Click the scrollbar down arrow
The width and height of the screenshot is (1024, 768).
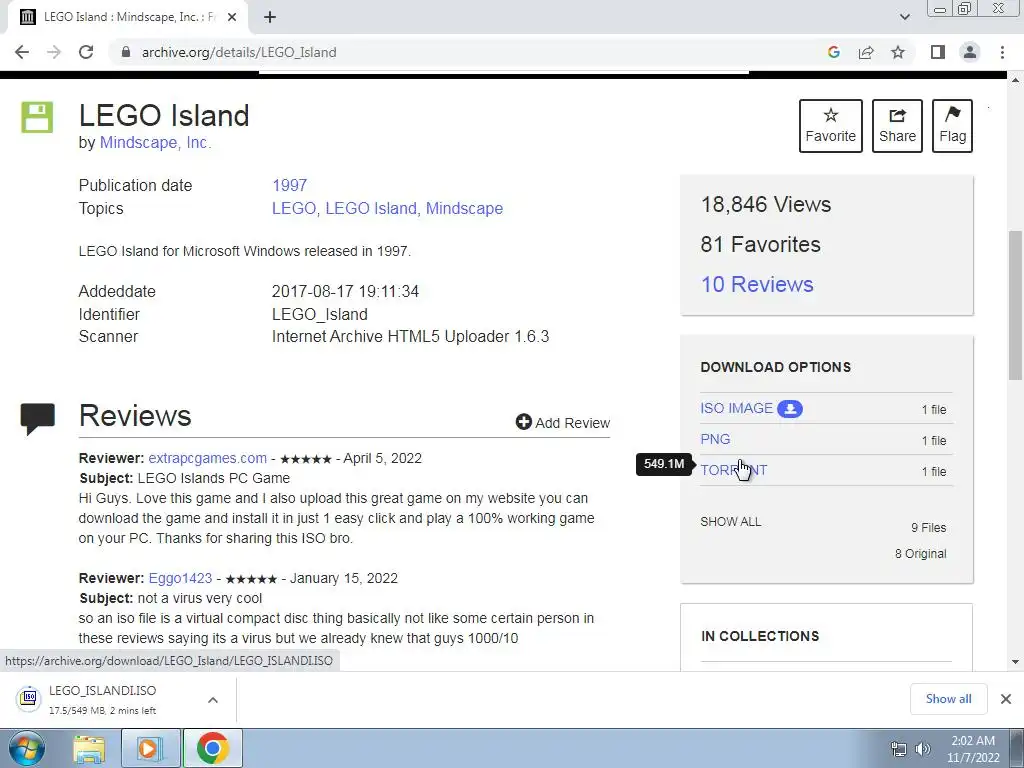[x=1015, y=662]
